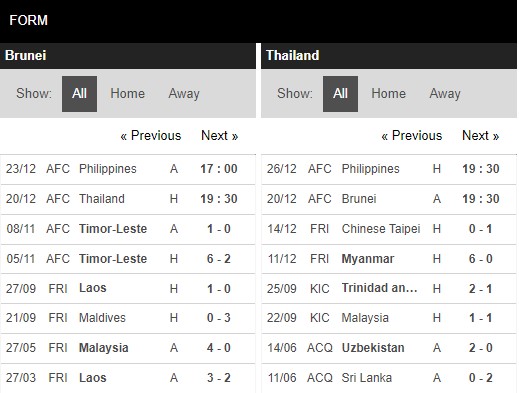Open Brunei vs Philippines 23/12 match
519x393 pixels.
click(x=128, y=169)
